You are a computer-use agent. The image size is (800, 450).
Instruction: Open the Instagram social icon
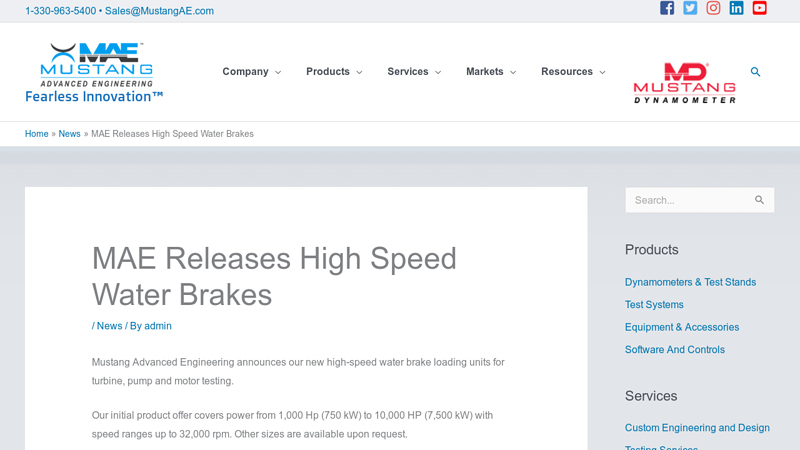coord(713,8)
